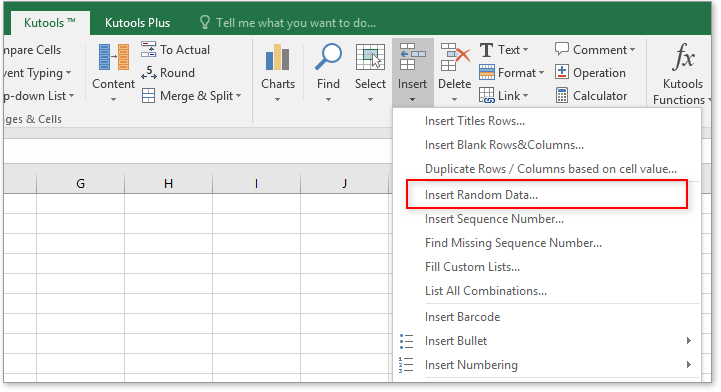Switch to the Kutools tab
Viewport: 721px width, 392px height.
(x=50, y=23)
